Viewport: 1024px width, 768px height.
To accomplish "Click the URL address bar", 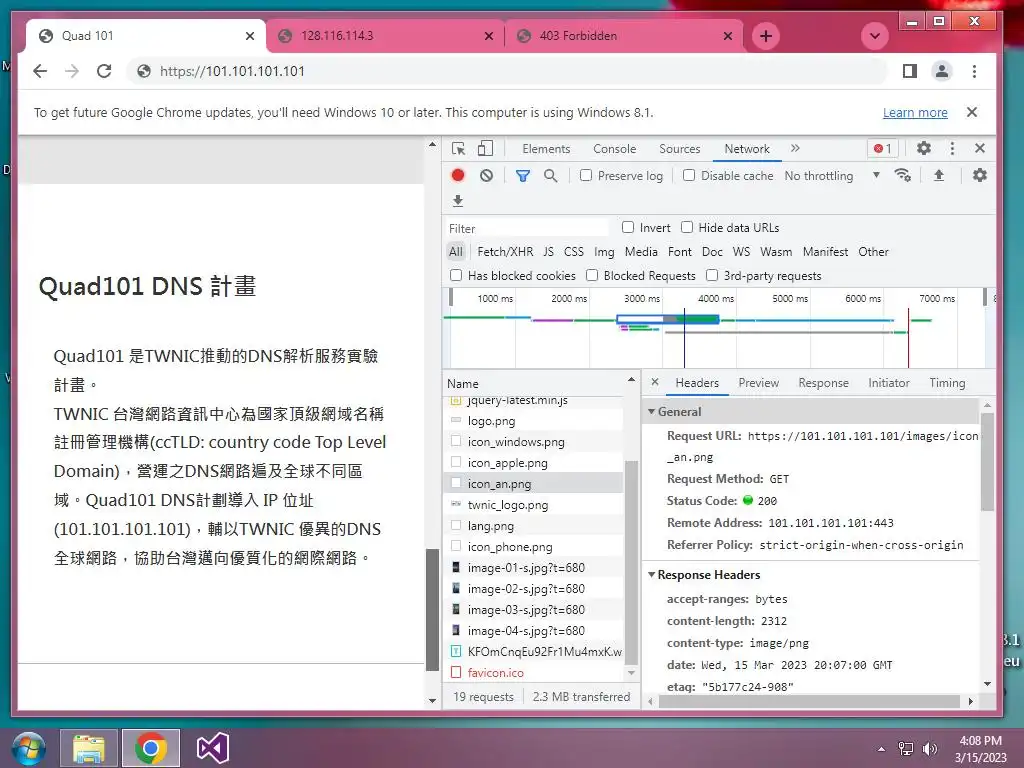I will point(509,71).
